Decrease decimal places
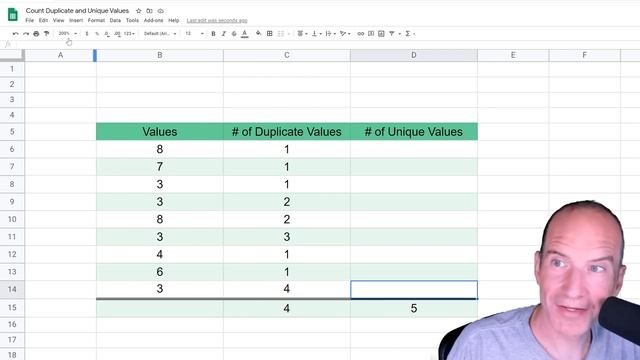Image resolution: width=640 pixels, height=360 pixels. [x=107, y=34]
